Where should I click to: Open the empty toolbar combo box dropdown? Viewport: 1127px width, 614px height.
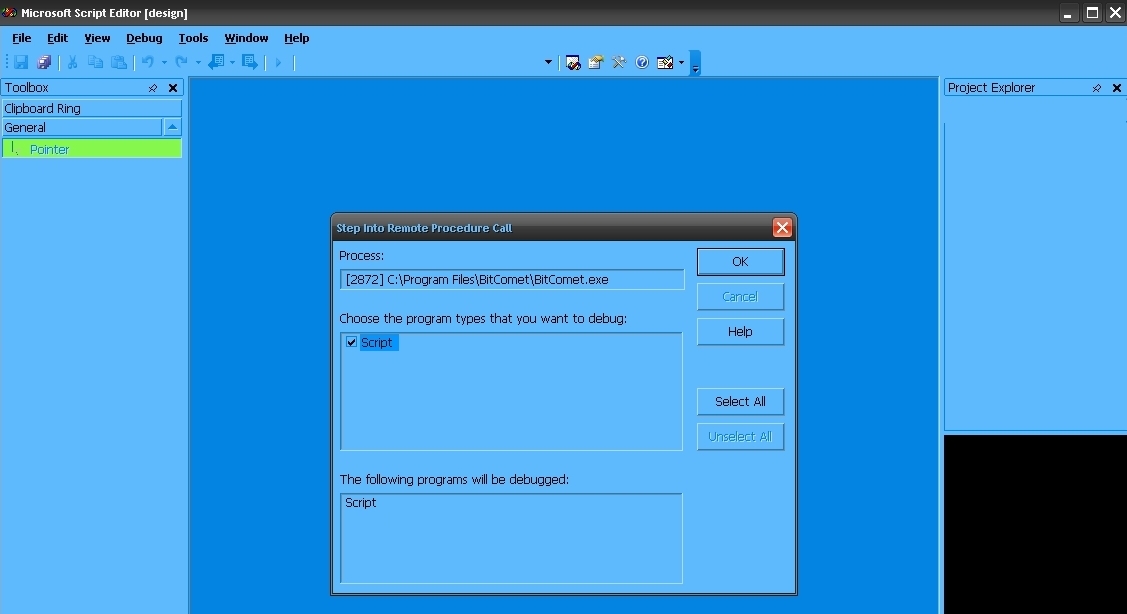548,62
